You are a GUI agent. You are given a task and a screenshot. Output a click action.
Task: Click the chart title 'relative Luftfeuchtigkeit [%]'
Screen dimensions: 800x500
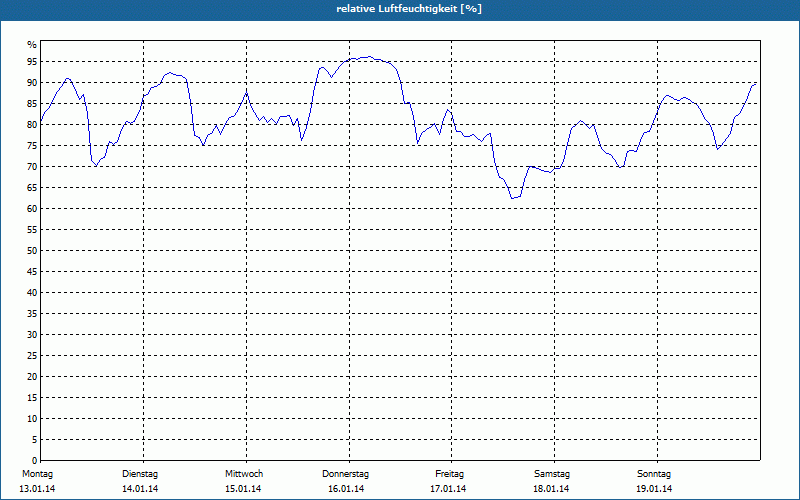[409, 9]
